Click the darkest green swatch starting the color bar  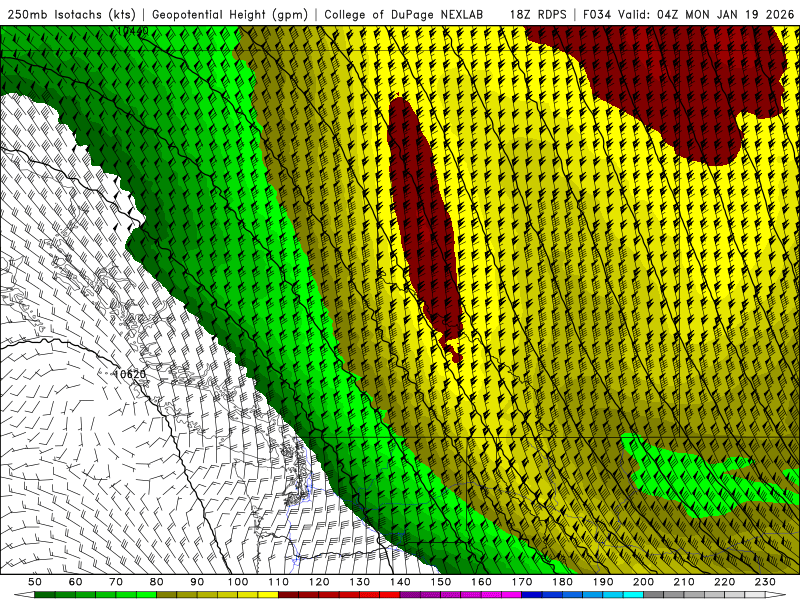click(x=45, y=595)
